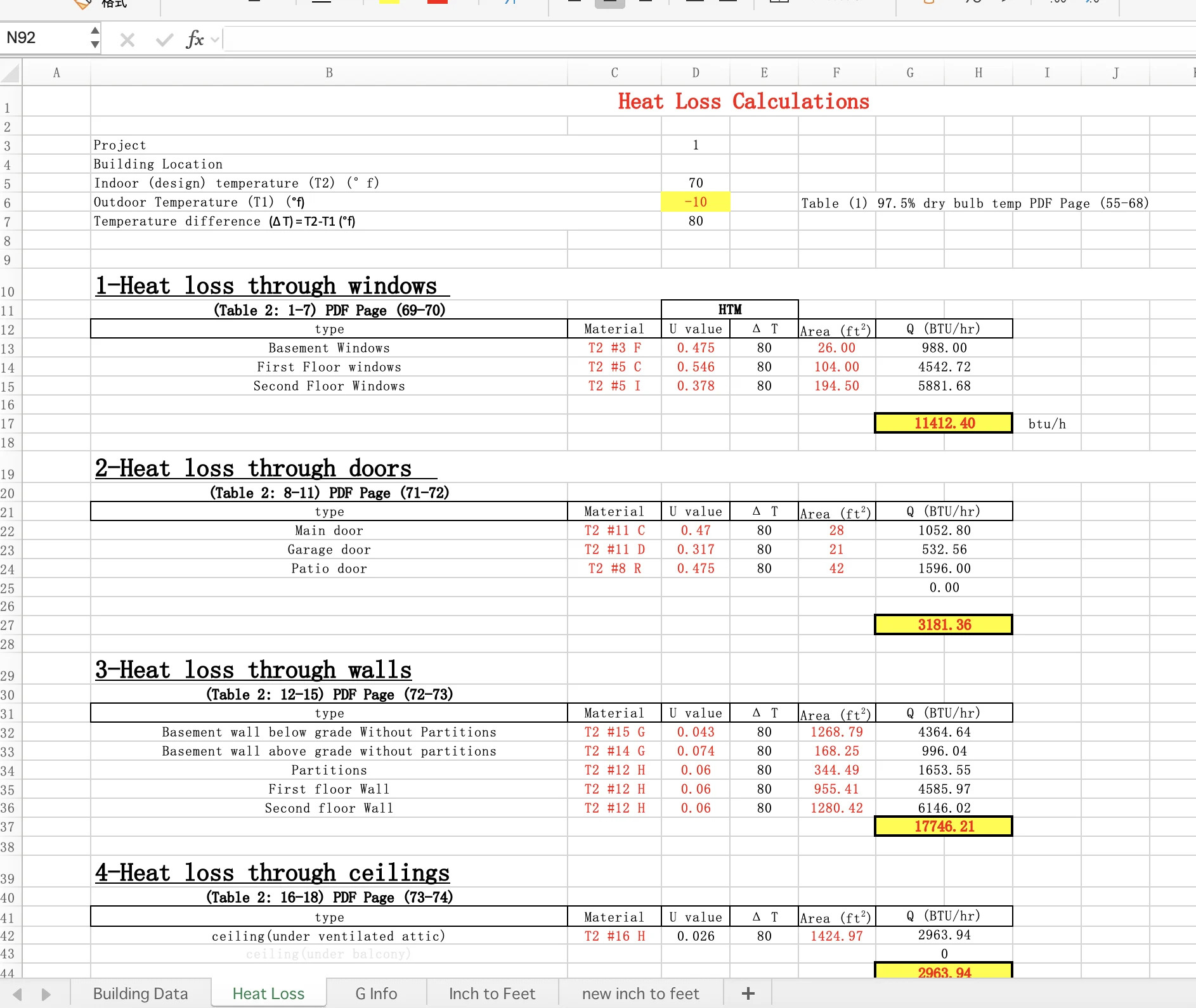The height and width of the screenshot is (1008, 1196).
Task: Select row 6 header
Action: [x=11, y=203]
